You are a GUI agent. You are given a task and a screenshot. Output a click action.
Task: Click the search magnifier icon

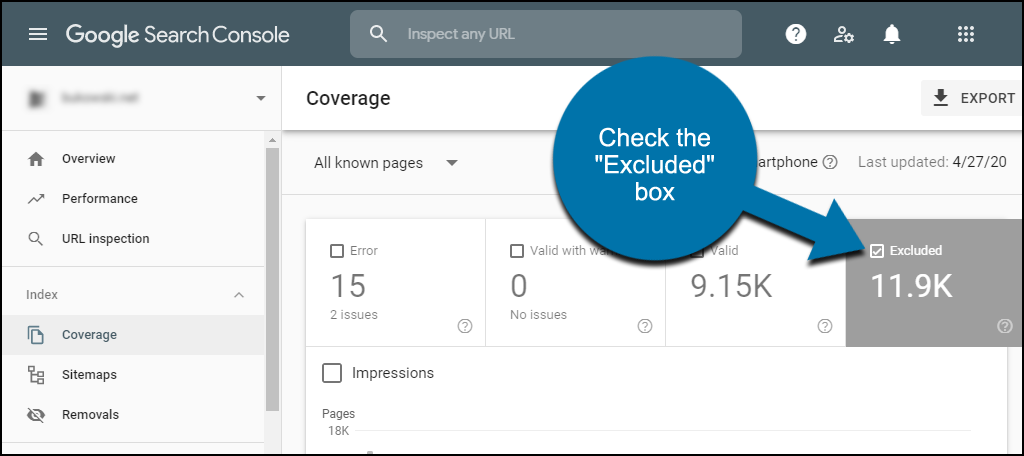click(379, 33)
